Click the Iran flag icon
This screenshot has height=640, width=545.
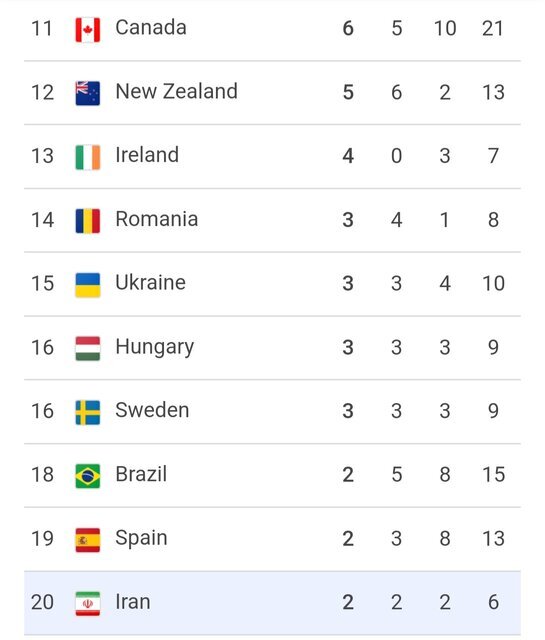tap(88, 603)
